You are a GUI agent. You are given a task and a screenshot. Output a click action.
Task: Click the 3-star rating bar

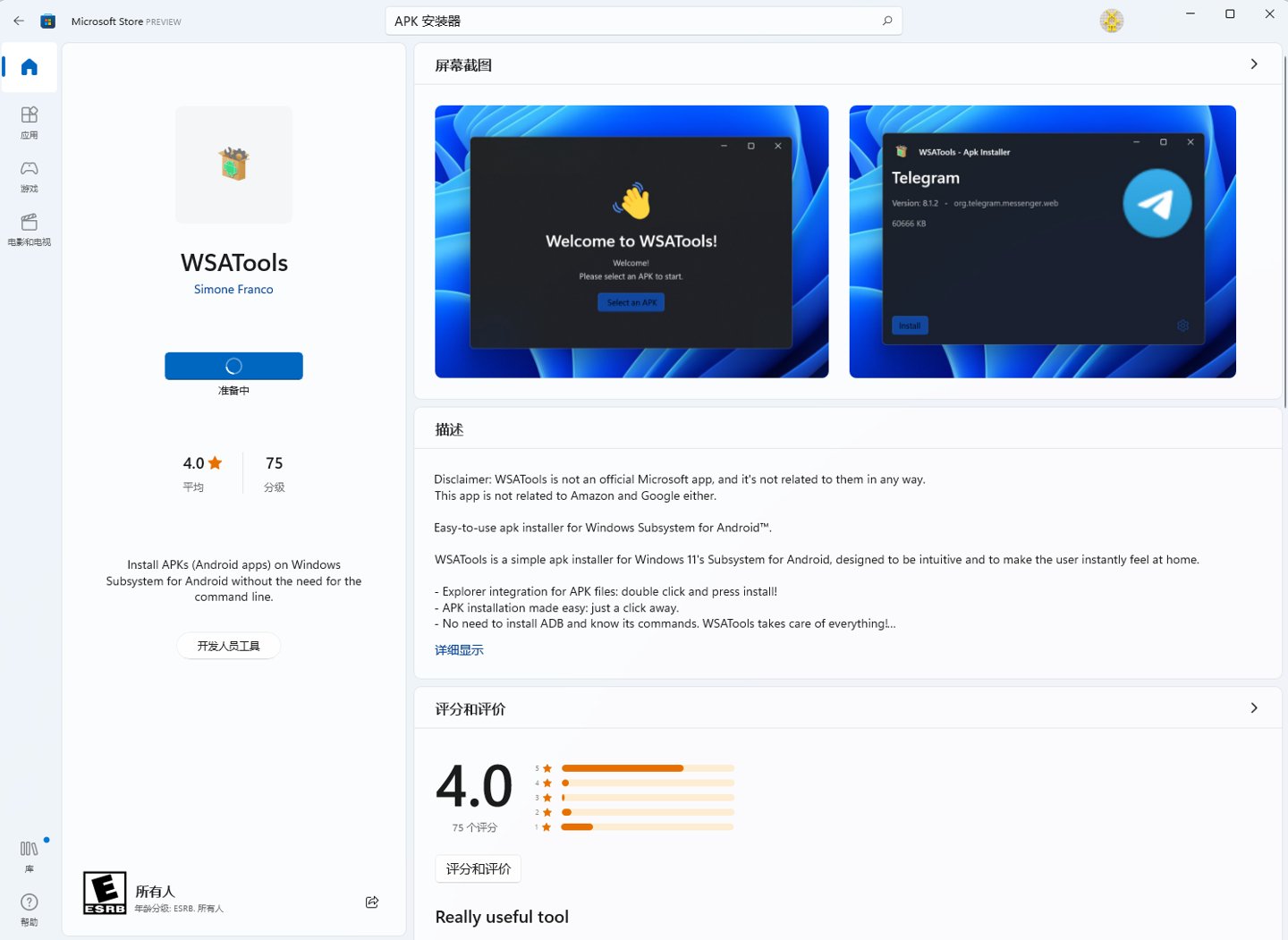tap(648, 798)
